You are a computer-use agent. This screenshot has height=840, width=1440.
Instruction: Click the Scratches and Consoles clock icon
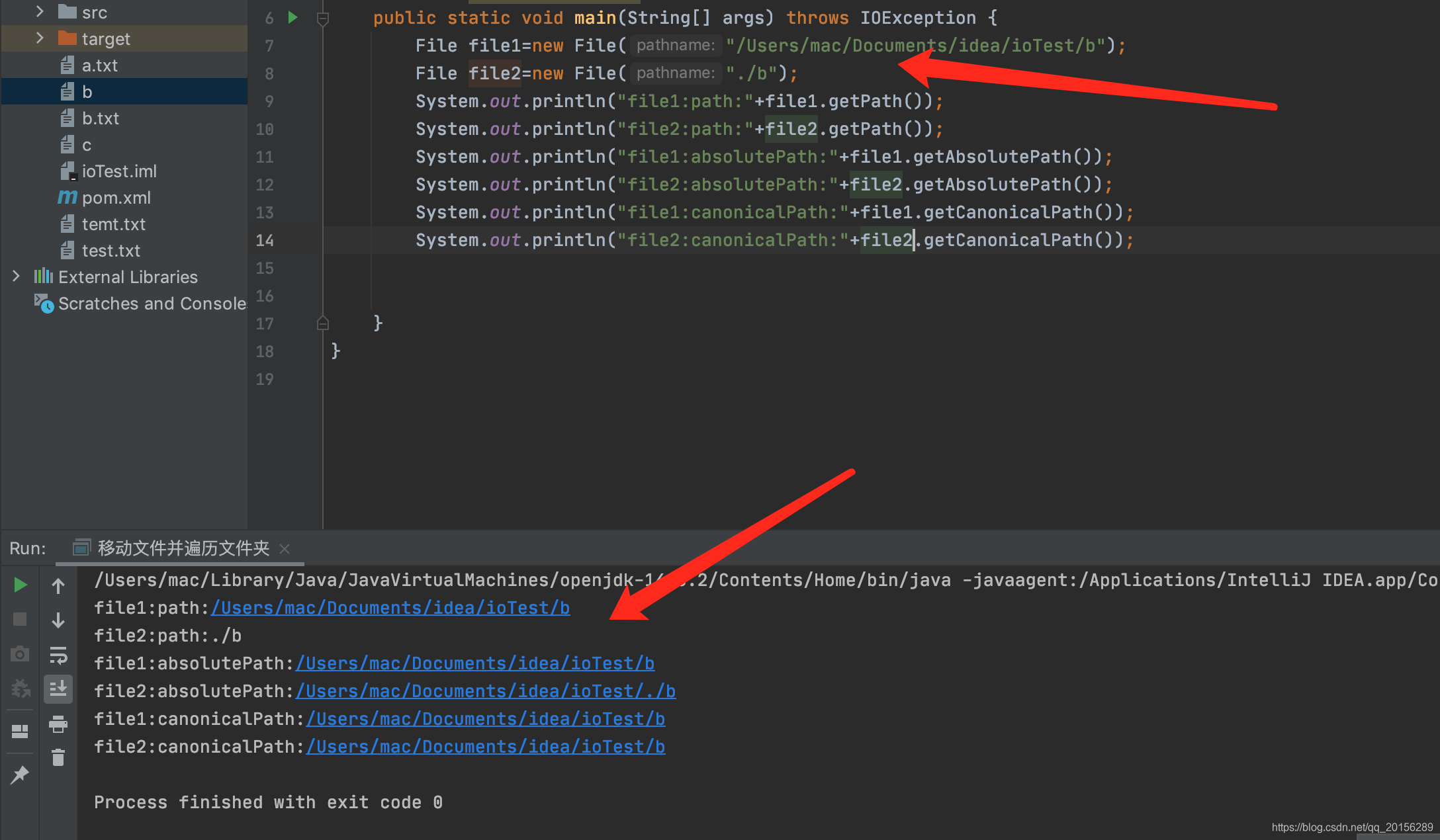click(44, 303)
